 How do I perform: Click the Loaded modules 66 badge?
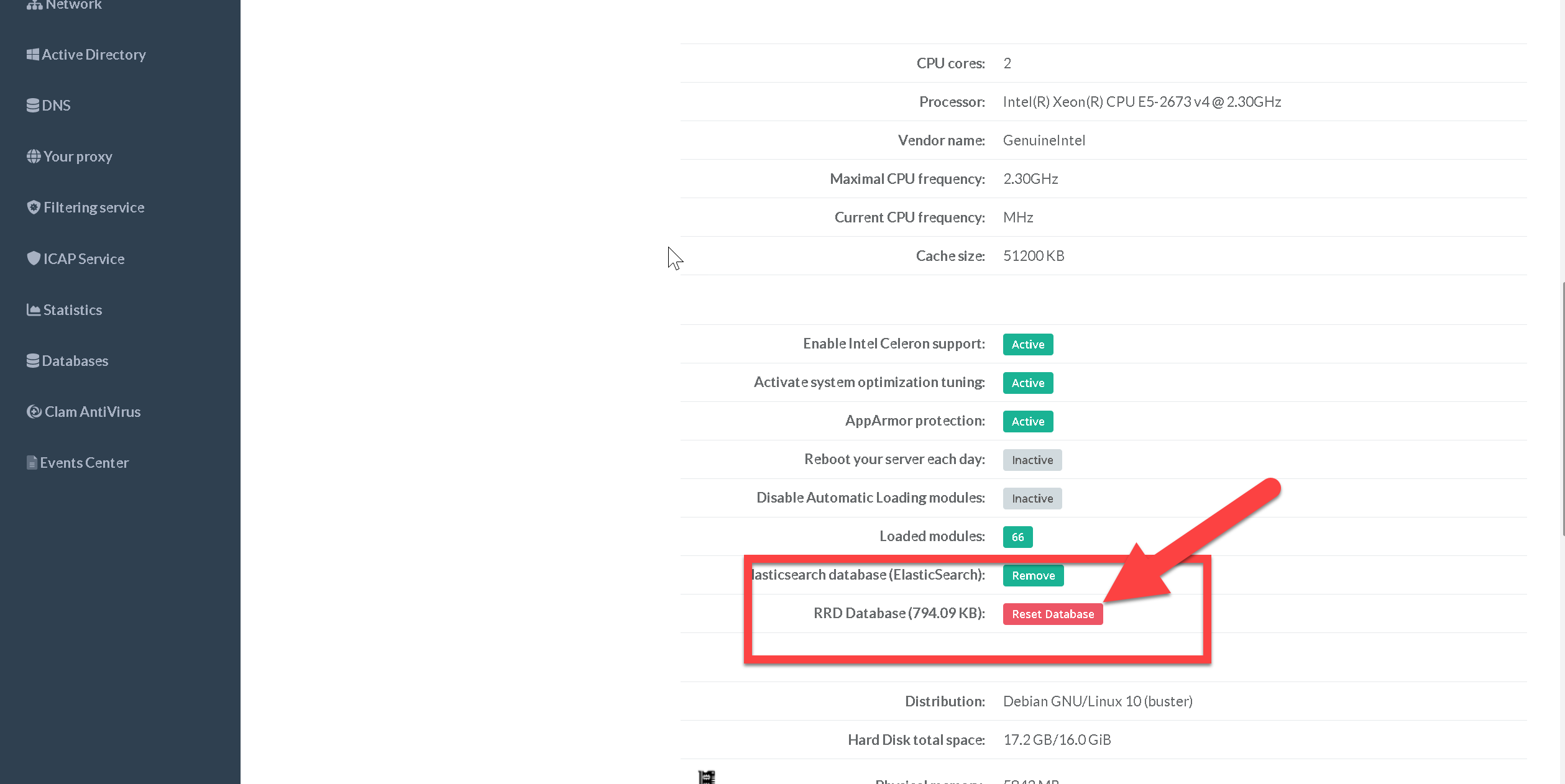[x=1017, y=537]
